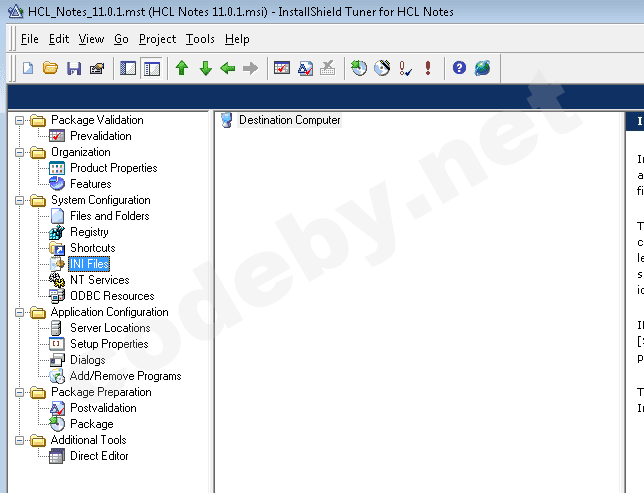Click the gray forward arrow toolbar icon
This screenshot has height=493, width=644.
[x=251, y=68]
